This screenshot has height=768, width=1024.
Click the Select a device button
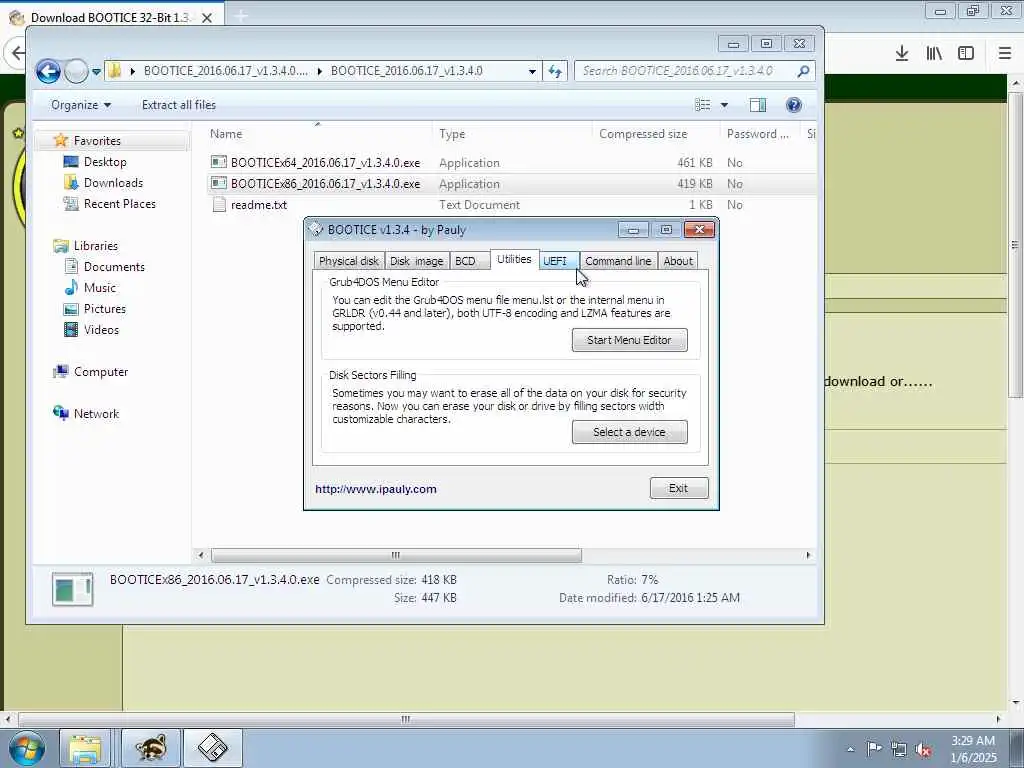click(x=630, y=432)
